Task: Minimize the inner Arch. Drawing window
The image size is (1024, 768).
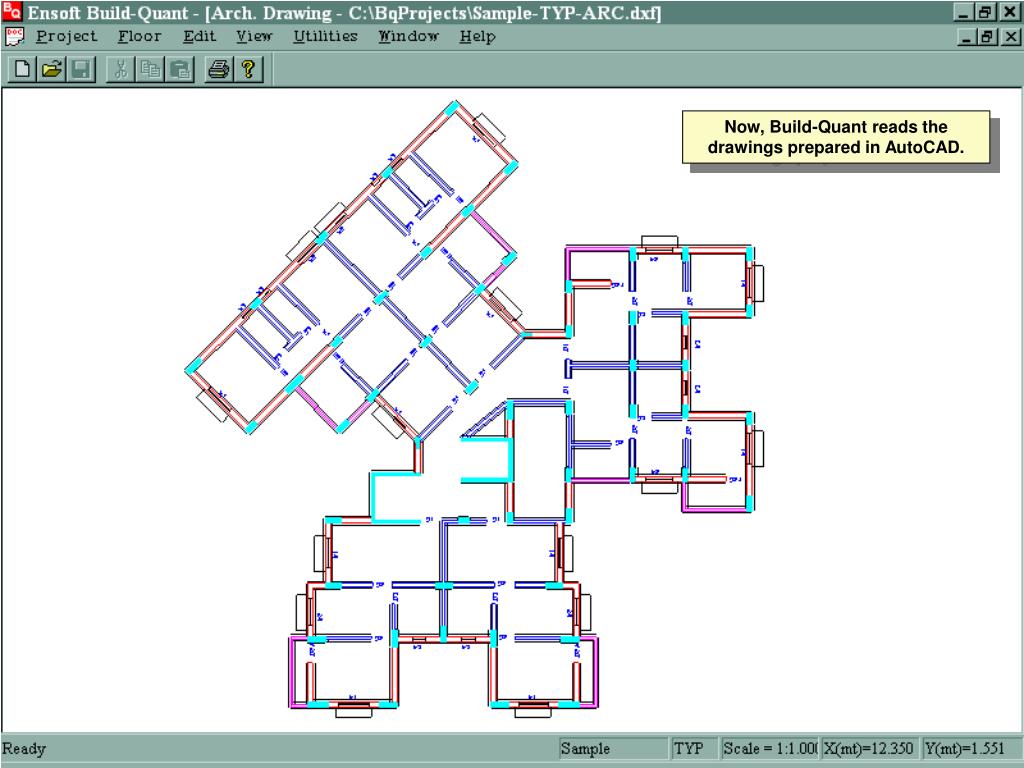Action: point(967,37)
